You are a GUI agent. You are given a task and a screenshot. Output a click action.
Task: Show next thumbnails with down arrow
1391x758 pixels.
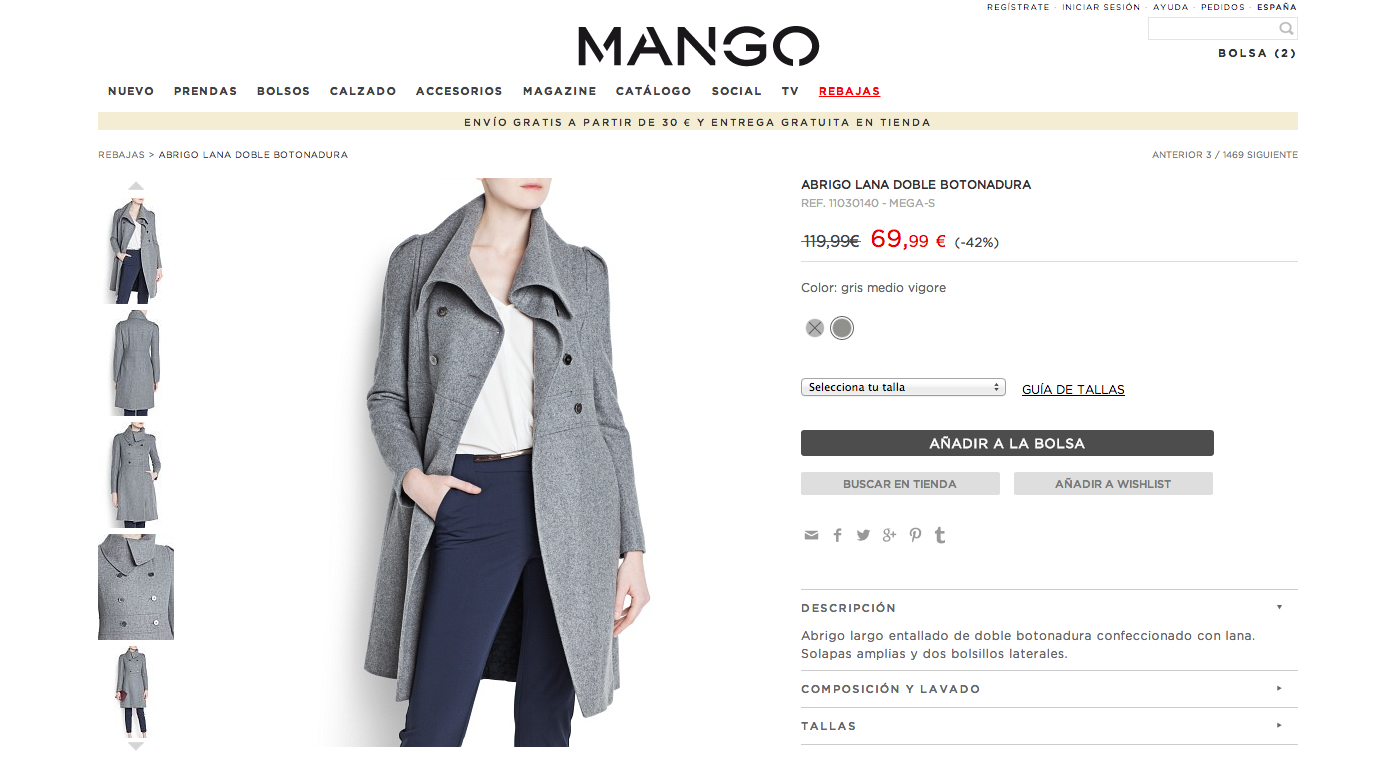[x=136, y=746]
